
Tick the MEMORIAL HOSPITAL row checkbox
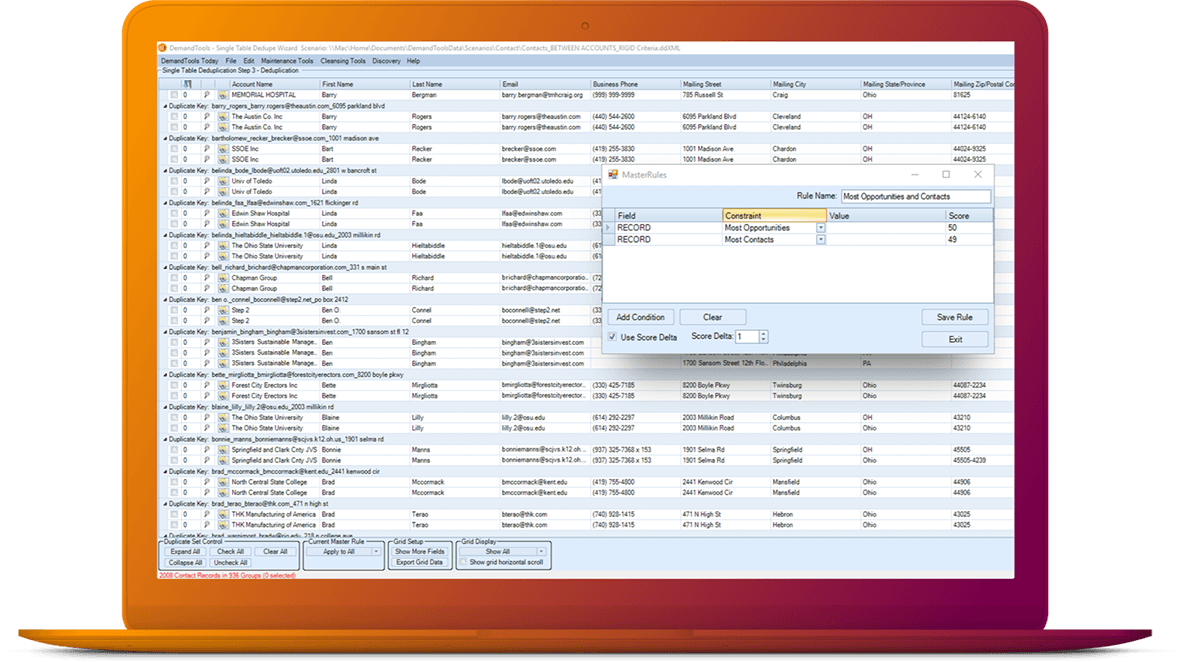point(174,95)
